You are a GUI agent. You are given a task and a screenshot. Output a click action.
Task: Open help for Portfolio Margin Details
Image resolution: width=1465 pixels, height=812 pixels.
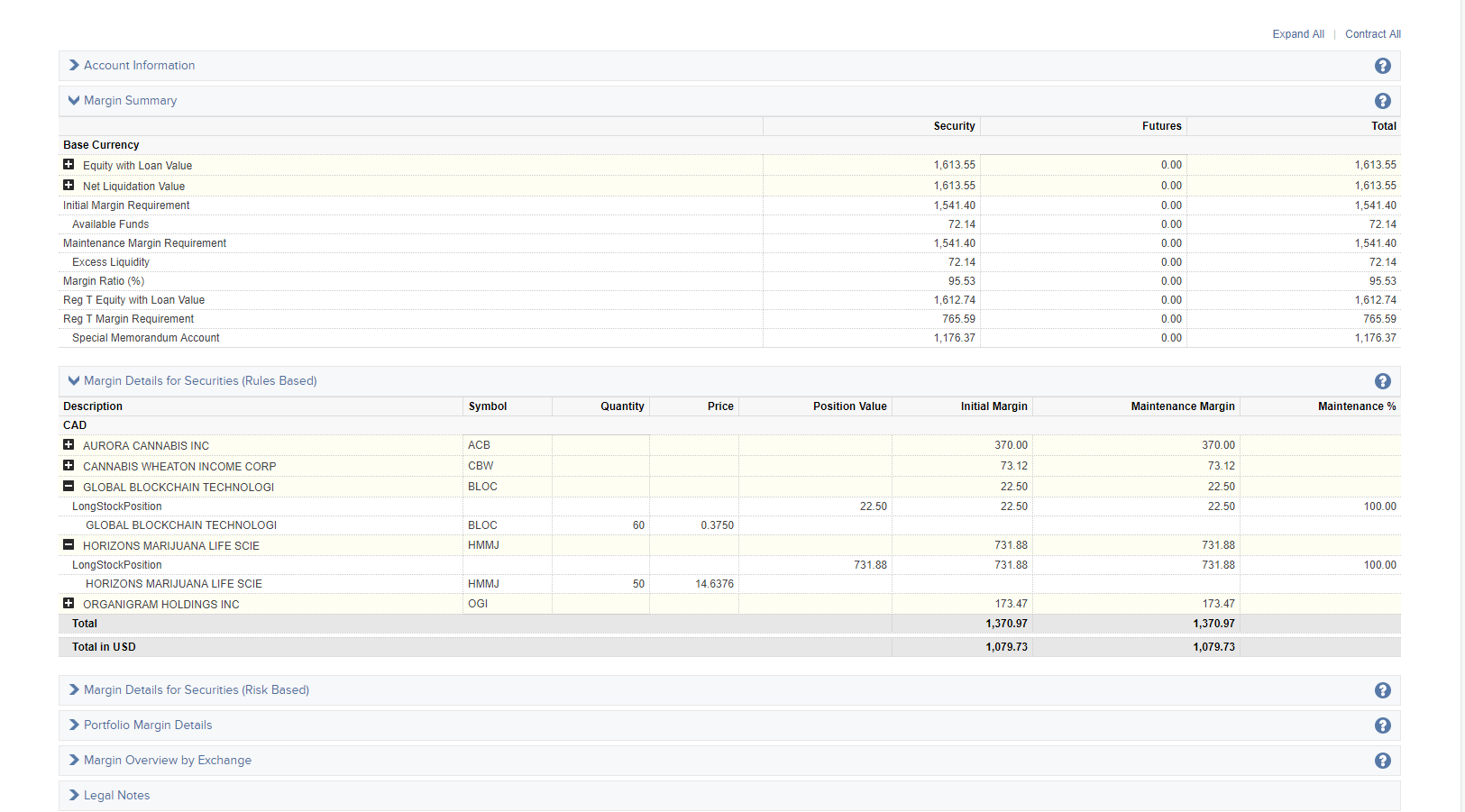click(1382, 725)
